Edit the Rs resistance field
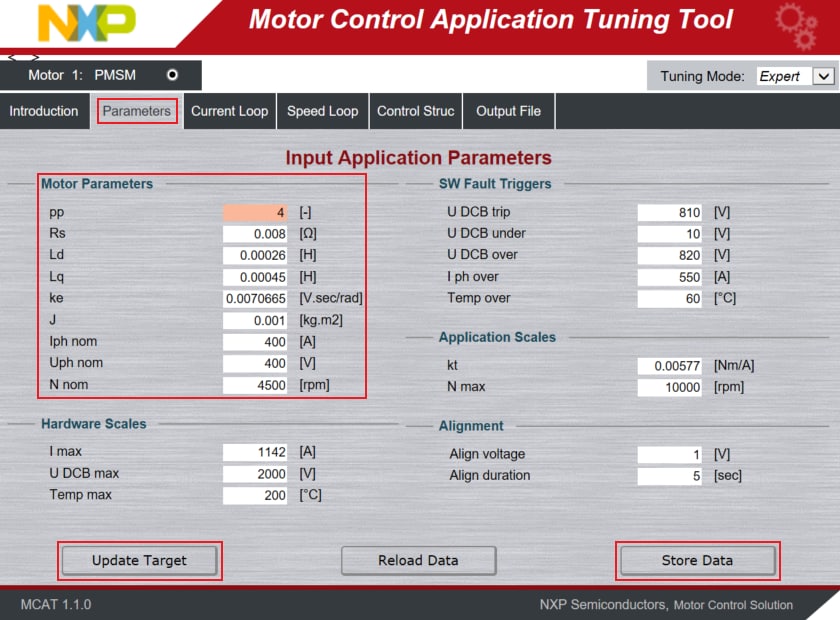Screen dimensions: 840x620 click(257, 234)
